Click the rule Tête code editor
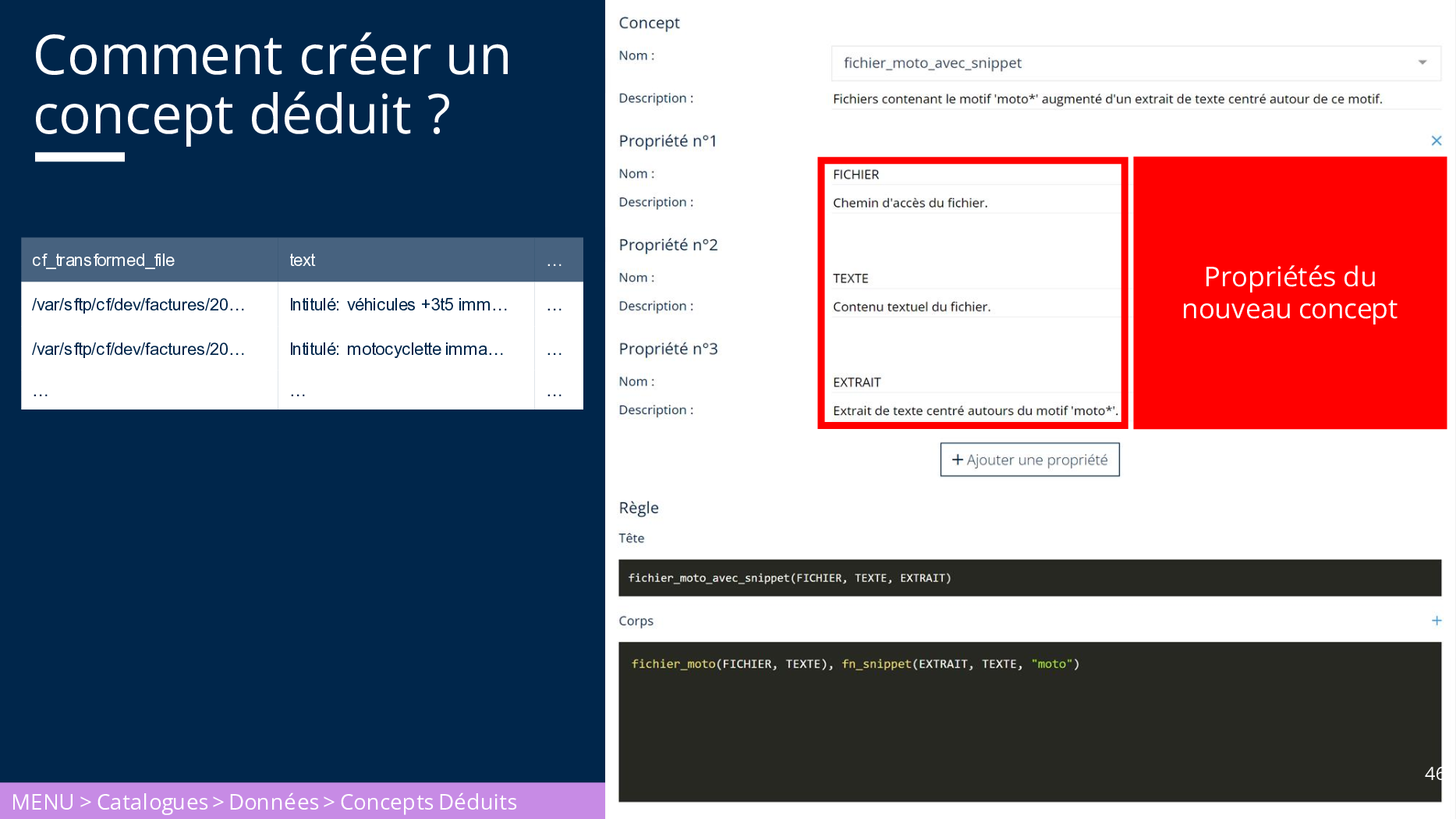Viewport: 1456px width, 819px height. point(1029,578)
